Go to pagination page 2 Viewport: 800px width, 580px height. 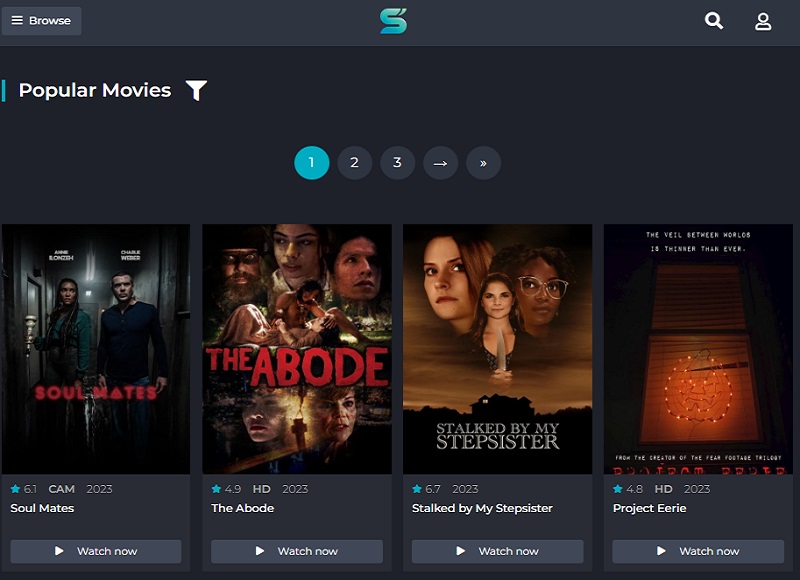[355, 163]
